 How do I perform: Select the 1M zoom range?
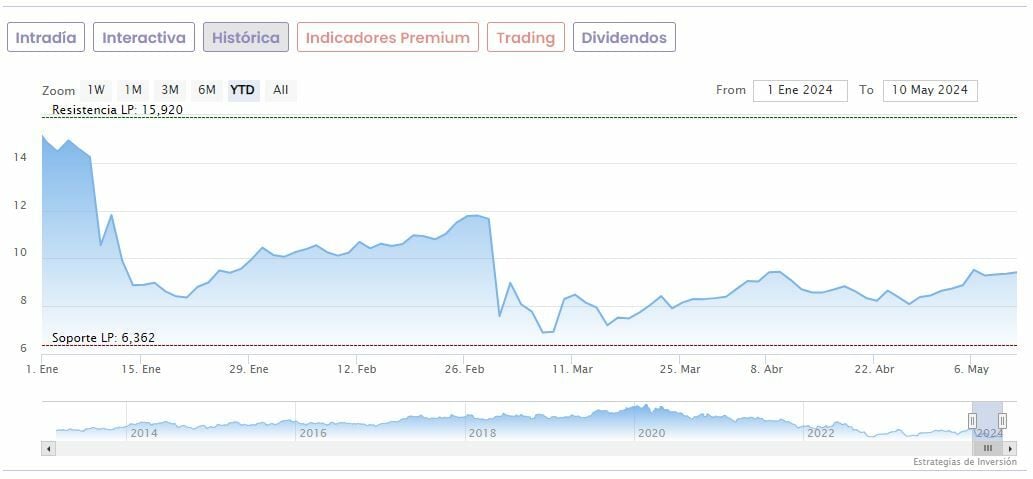click(133, 90)
